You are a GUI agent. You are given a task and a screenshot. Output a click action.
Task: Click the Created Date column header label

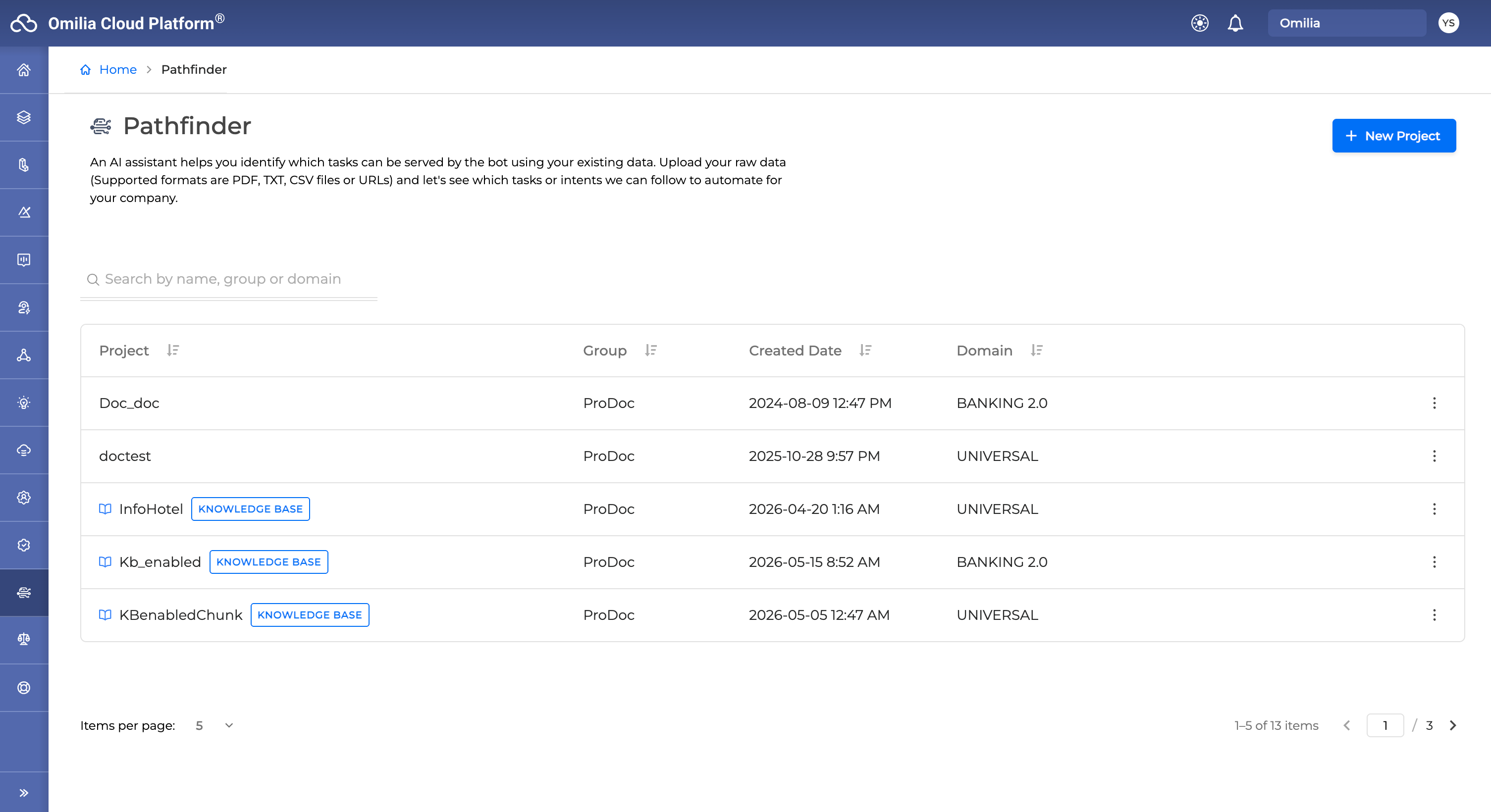pos(795,351)
